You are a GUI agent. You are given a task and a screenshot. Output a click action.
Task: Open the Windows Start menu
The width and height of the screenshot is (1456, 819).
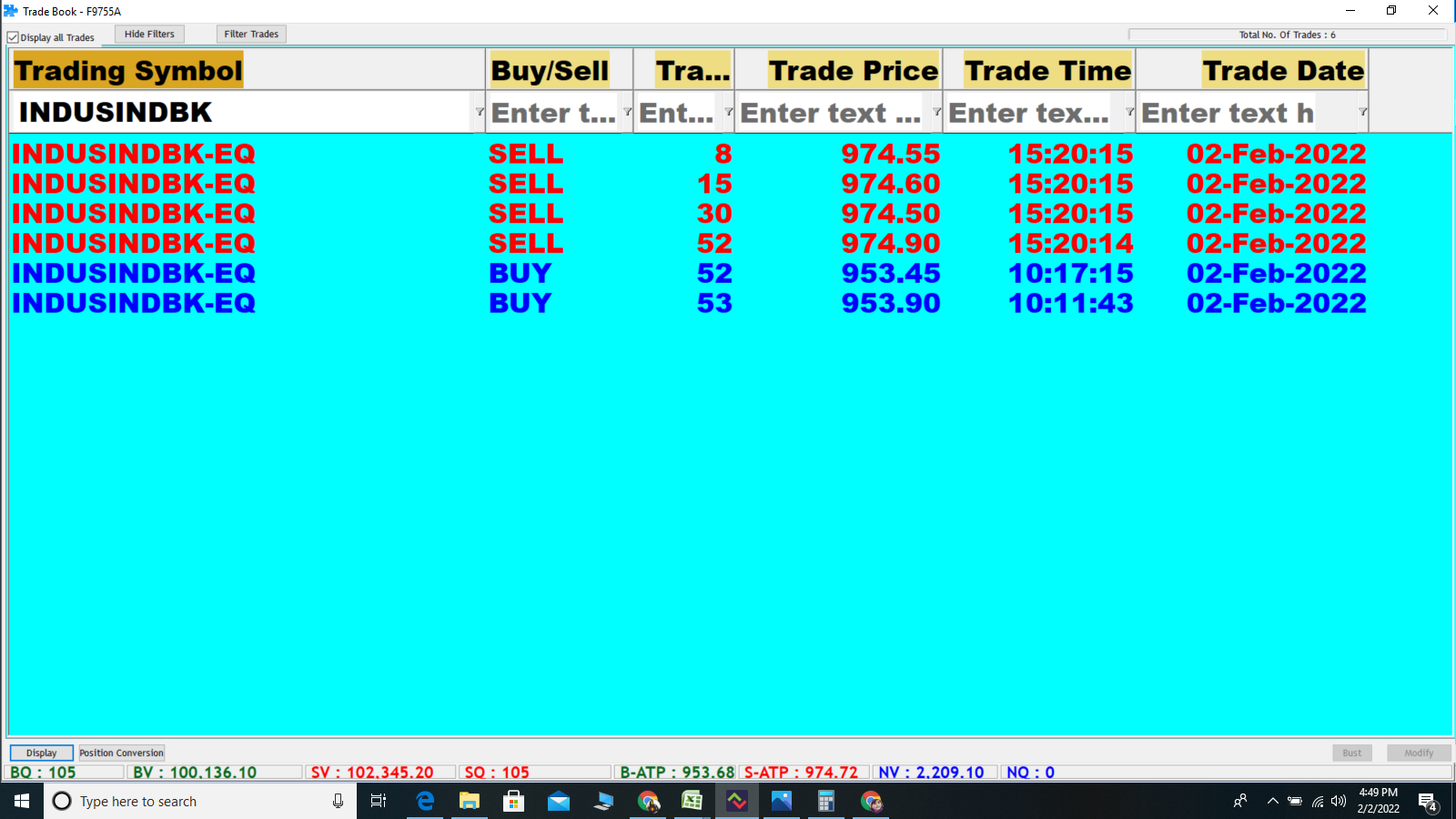point(22,801)
